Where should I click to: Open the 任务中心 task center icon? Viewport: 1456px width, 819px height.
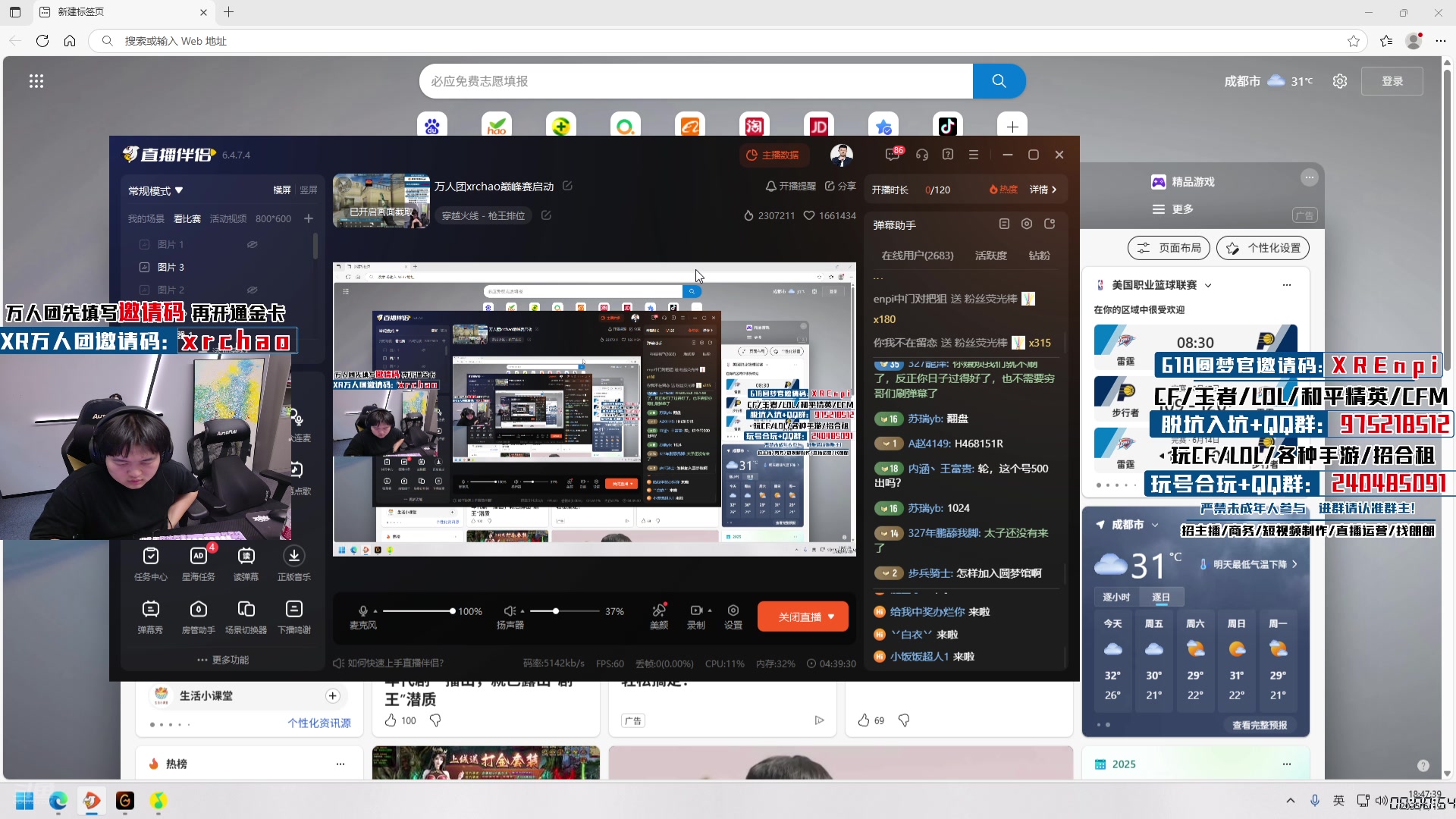tap(151, 557)
